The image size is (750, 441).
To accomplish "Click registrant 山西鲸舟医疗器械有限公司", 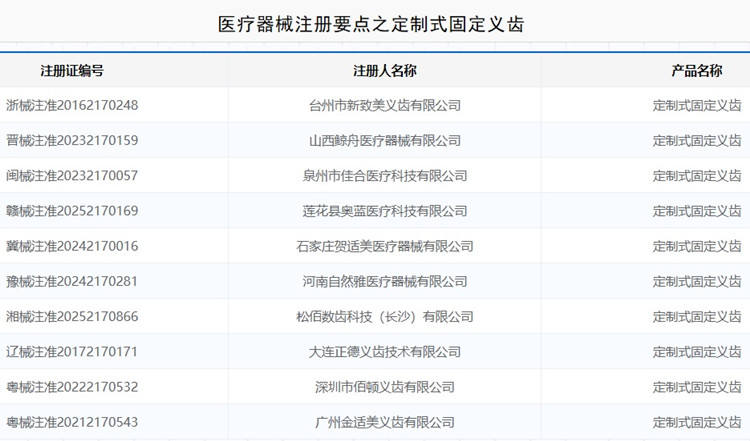I will tap(385, 141).
